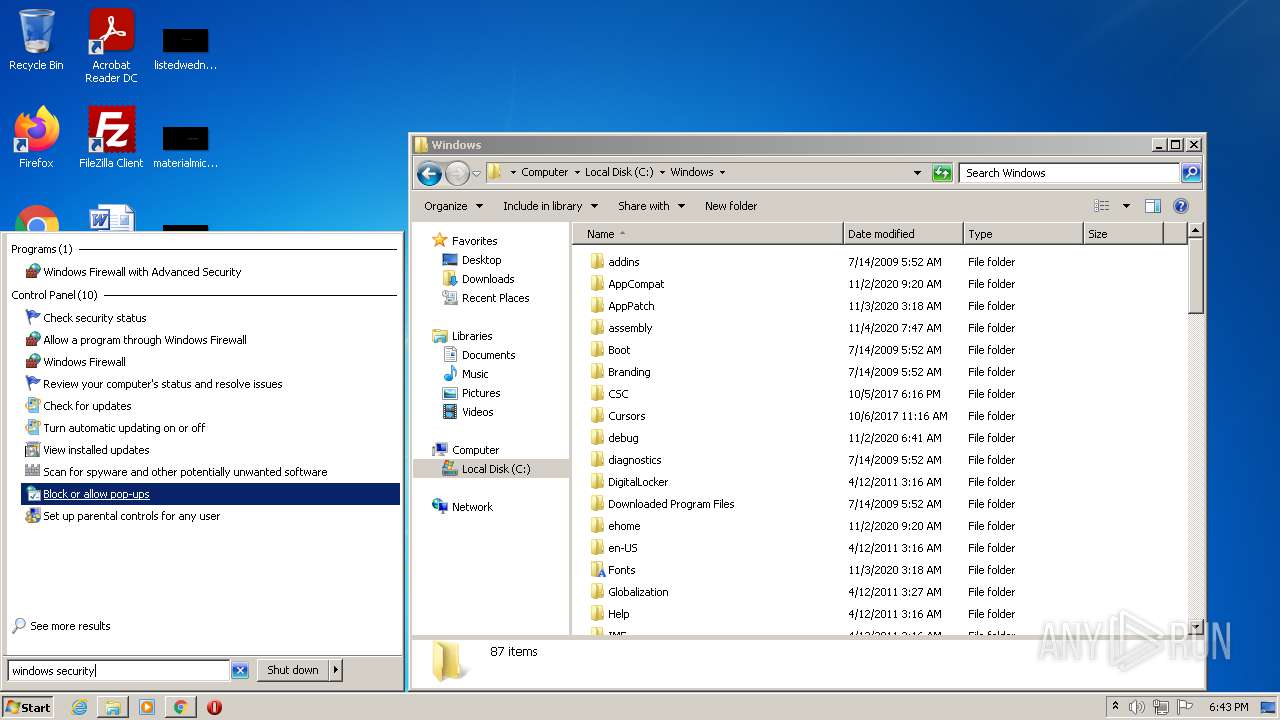This screenshot has height=720, width=1280.
Task: Click the Start button
Action: pyautogui.click(x=28, y=707)
